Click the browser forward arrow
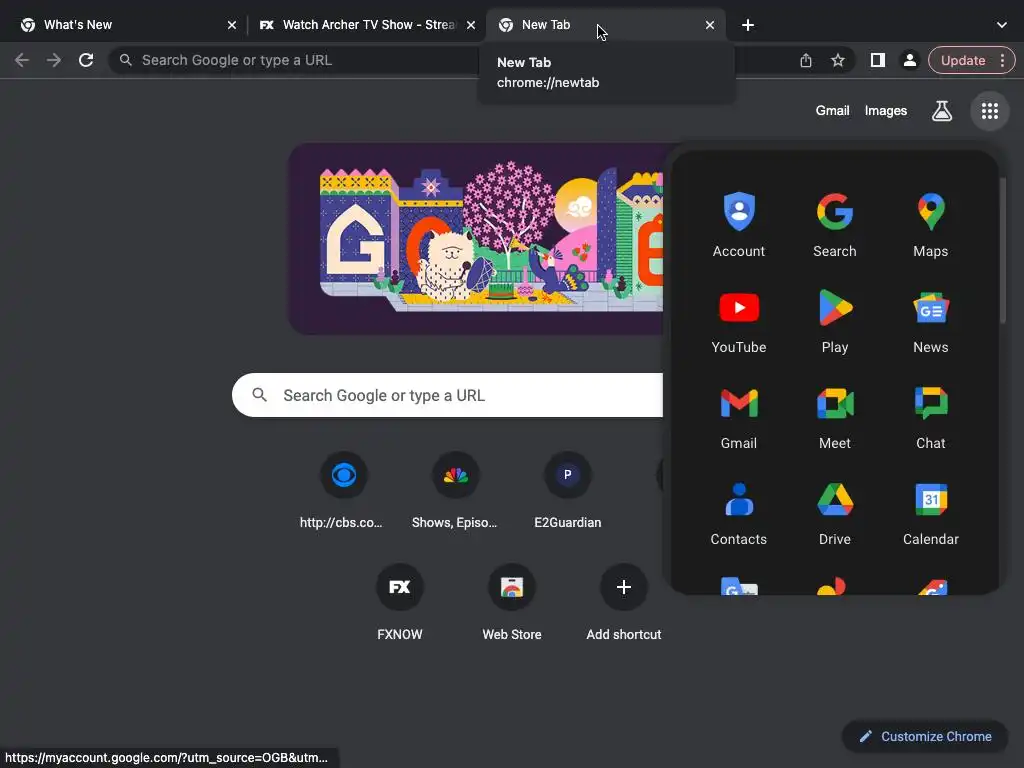Viewport: 1024px width, 768px height. point(54,60)
